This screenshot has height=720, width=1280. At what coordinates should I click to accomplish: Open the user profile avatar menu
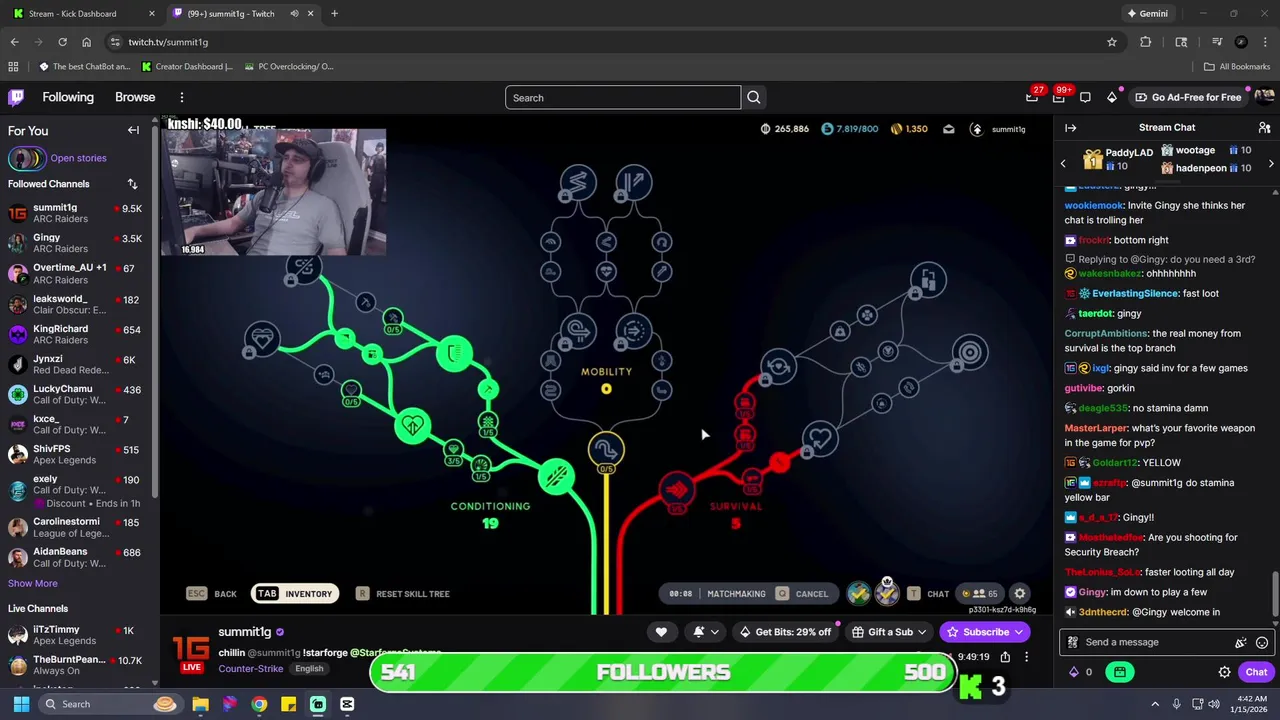pos(1264,97)
